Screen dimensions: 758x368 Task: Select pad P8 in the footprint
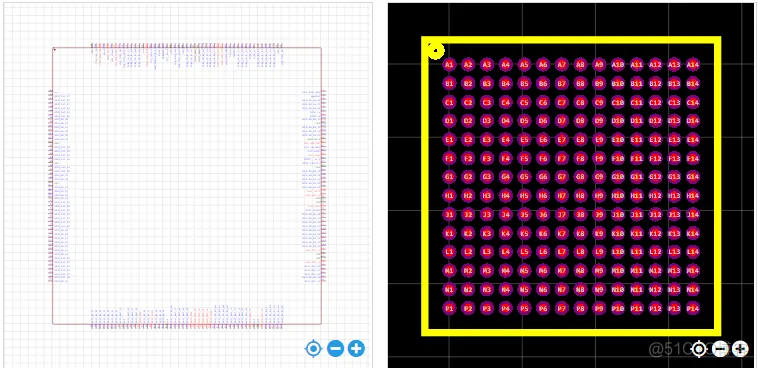[580, 309]
